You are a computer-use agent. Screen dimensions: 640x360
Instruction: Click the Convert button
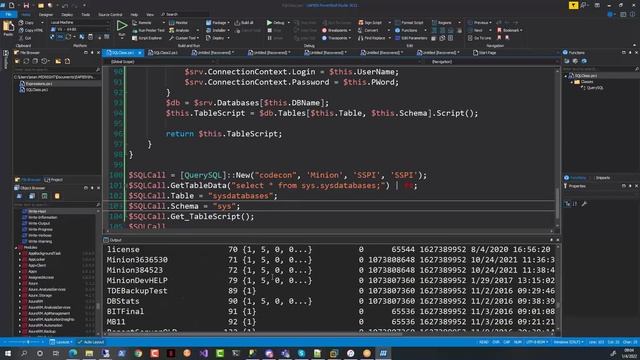pyautogui.click(x=368, y=30)
